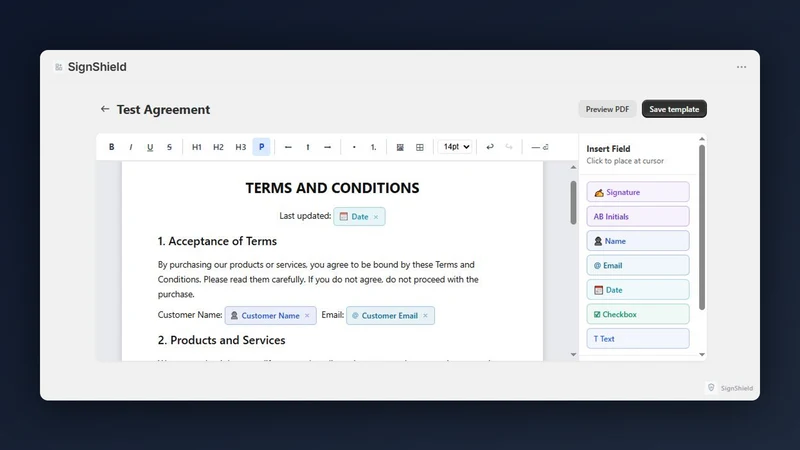Insert a Checkbox field from sidebar
This screenshot has width=800, height=450.
(x=638, y=314)
